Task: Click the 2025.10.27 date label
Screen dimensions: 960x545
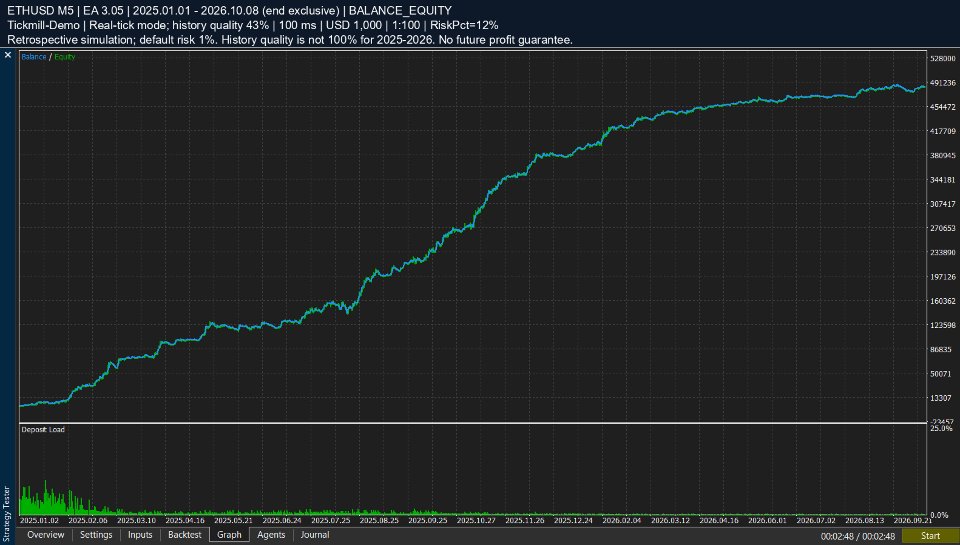Action: pyautogui.click(x=476, y=521)
